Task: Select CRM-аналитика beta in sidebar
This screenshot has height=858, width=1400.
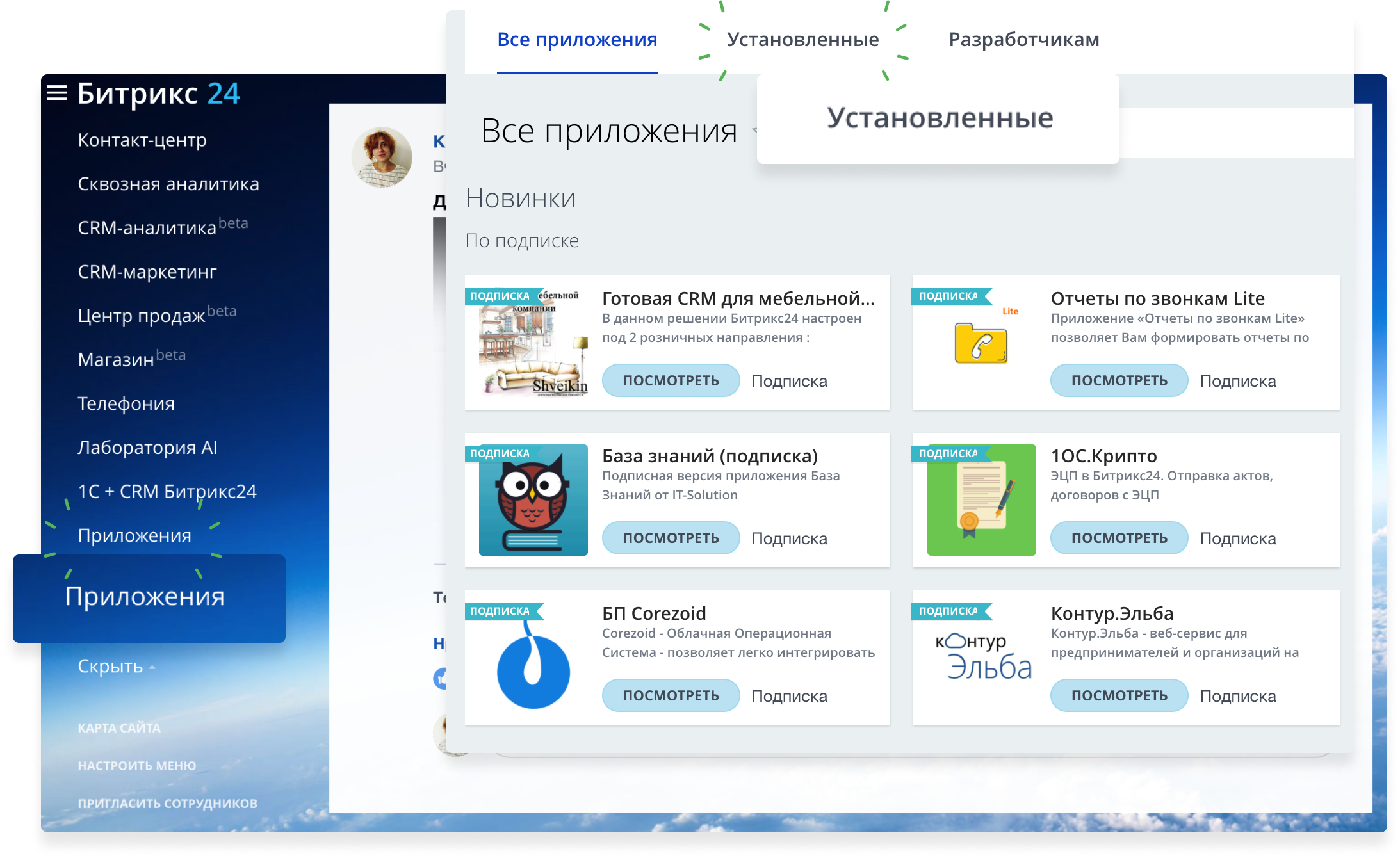Action: pos(163,227)
